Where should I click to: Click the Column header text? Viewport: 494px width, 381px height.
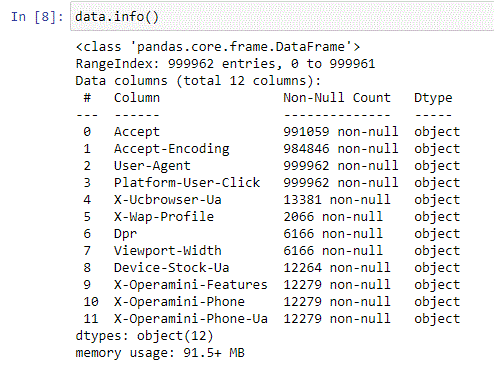[x=137, y=98]
